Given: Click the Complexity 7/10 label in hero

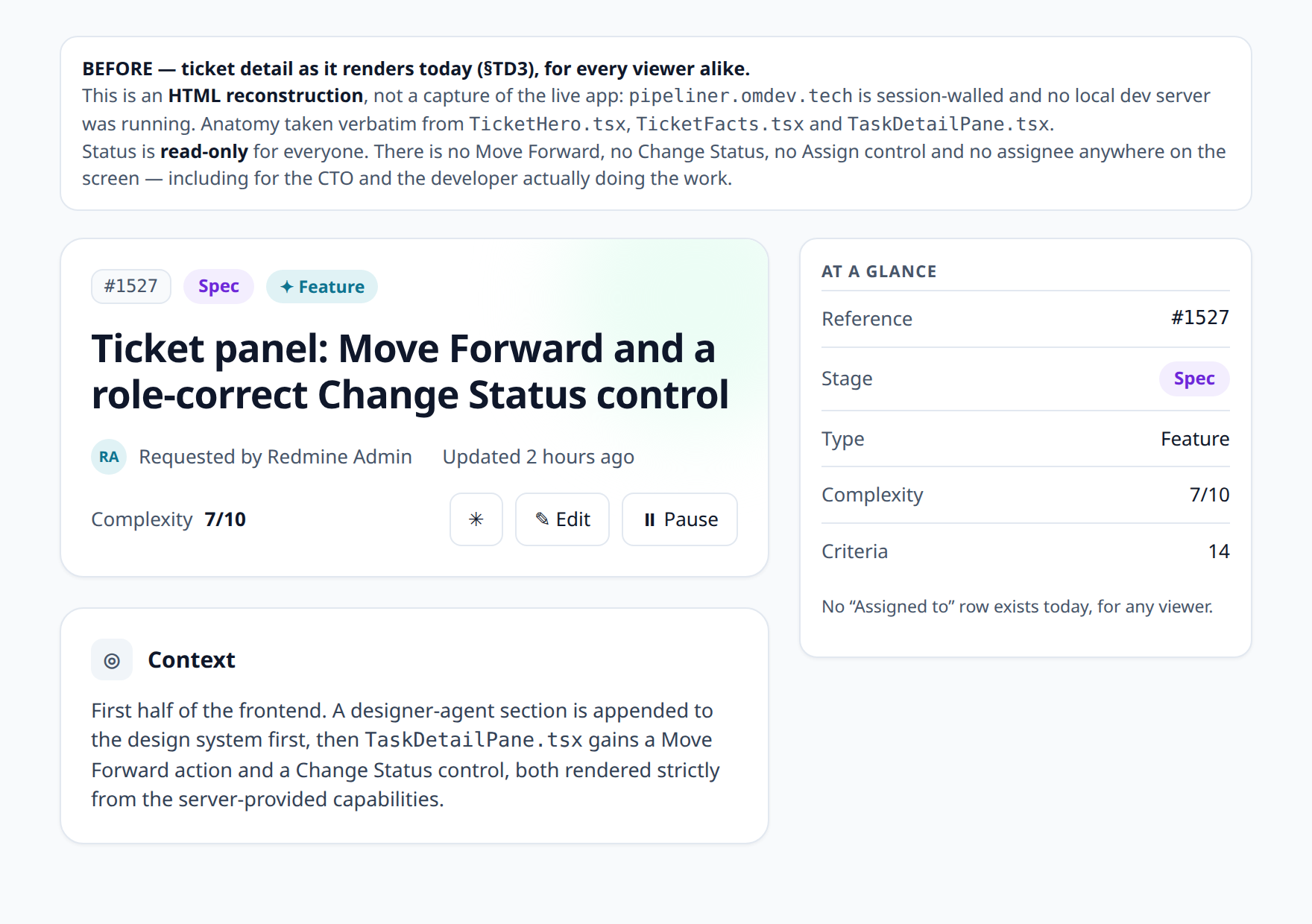Looking at the screenshot, I should pos(168,519).
